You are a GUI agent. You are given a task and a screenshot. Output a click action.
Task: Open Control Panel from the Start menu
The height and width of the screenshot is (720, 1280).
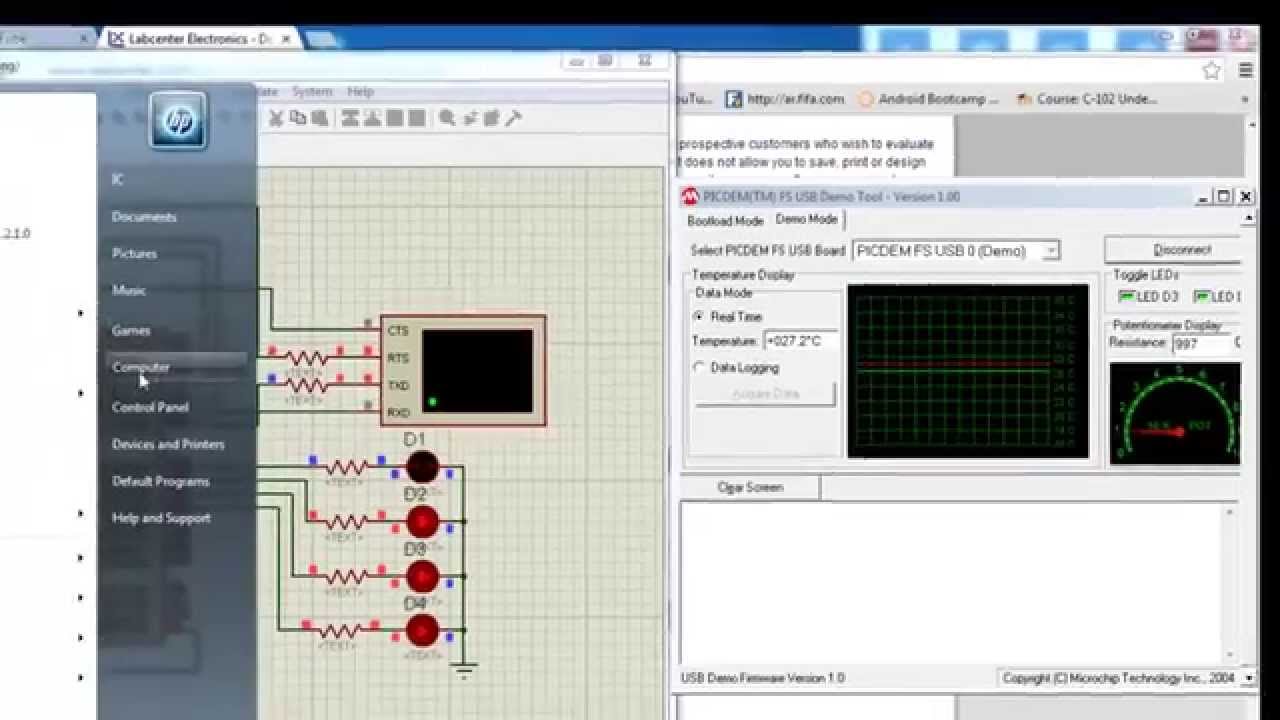pyautogui.click(x=150, y=407)
